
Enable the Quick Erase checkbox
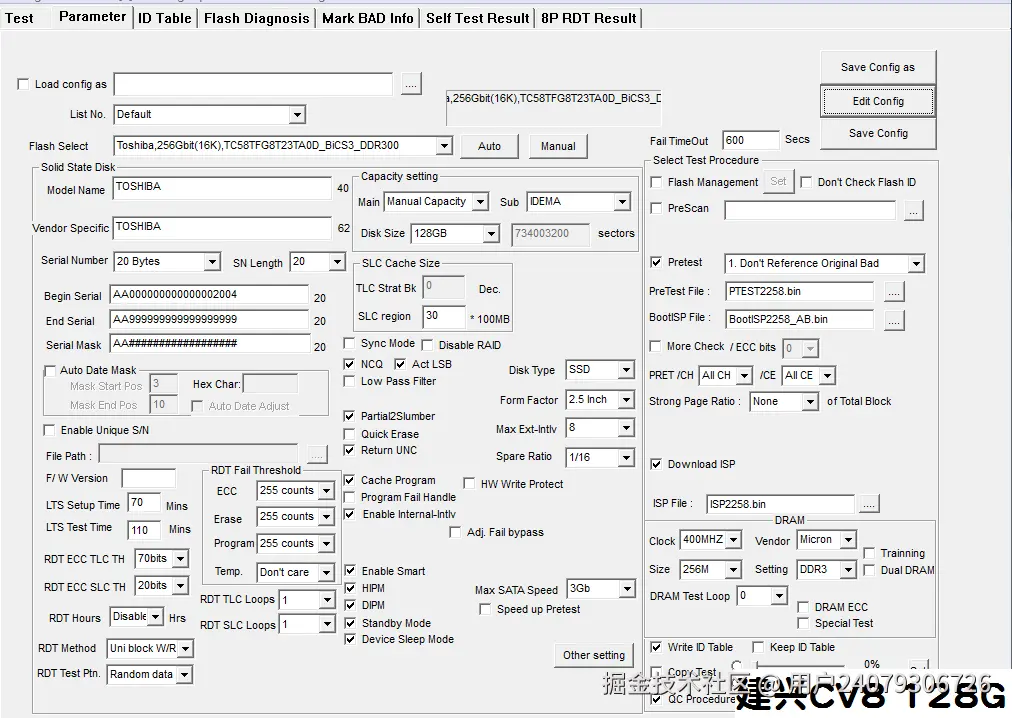tap(349, 434)
